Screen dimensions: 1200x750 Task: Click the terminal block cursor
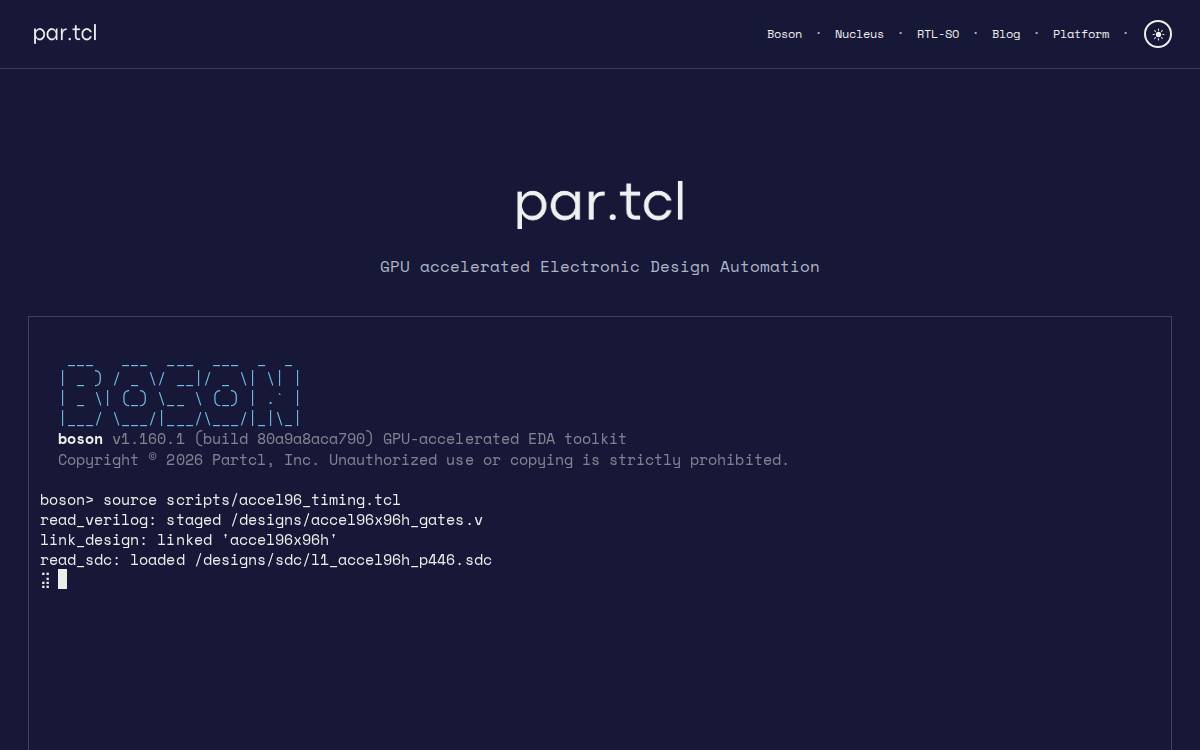click(x=62, y=579)
